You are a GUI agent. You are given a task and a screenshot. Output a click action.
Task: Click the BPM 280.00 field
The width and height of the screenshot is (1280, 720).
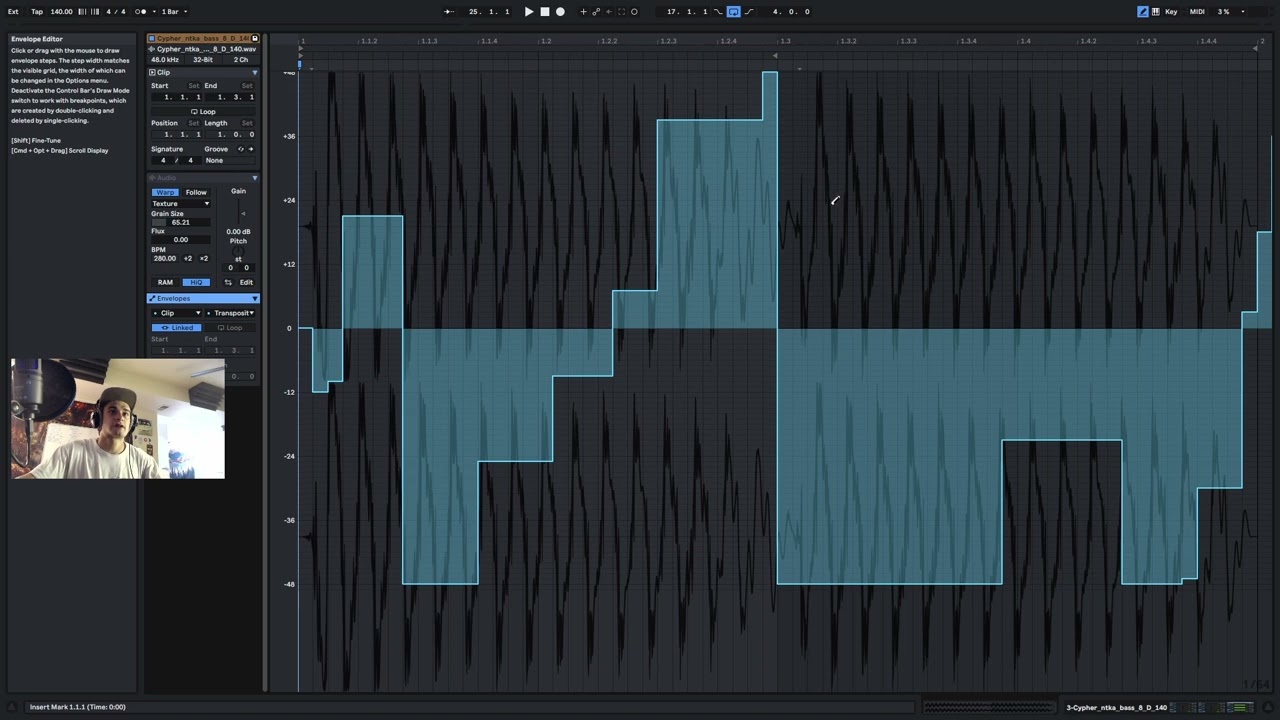coord(165,259)
